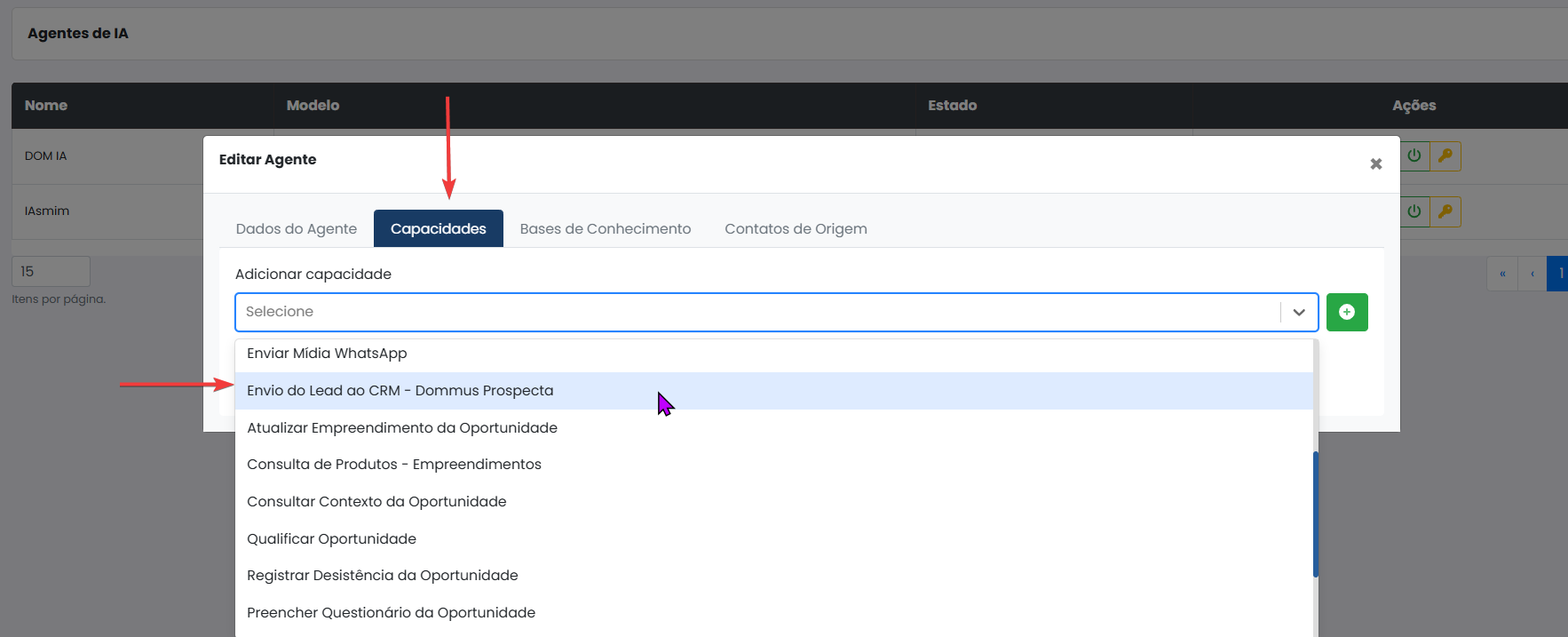Click the Editar Agente dialog title
Screen dimensions: 1568x637
click(268, 159)
